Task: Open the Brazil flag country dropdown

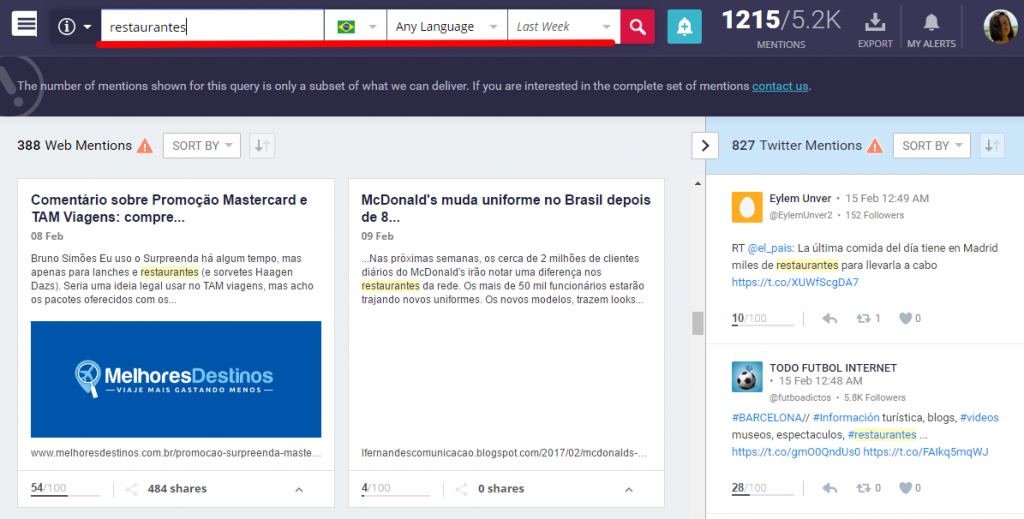Action: click(355, 27)
